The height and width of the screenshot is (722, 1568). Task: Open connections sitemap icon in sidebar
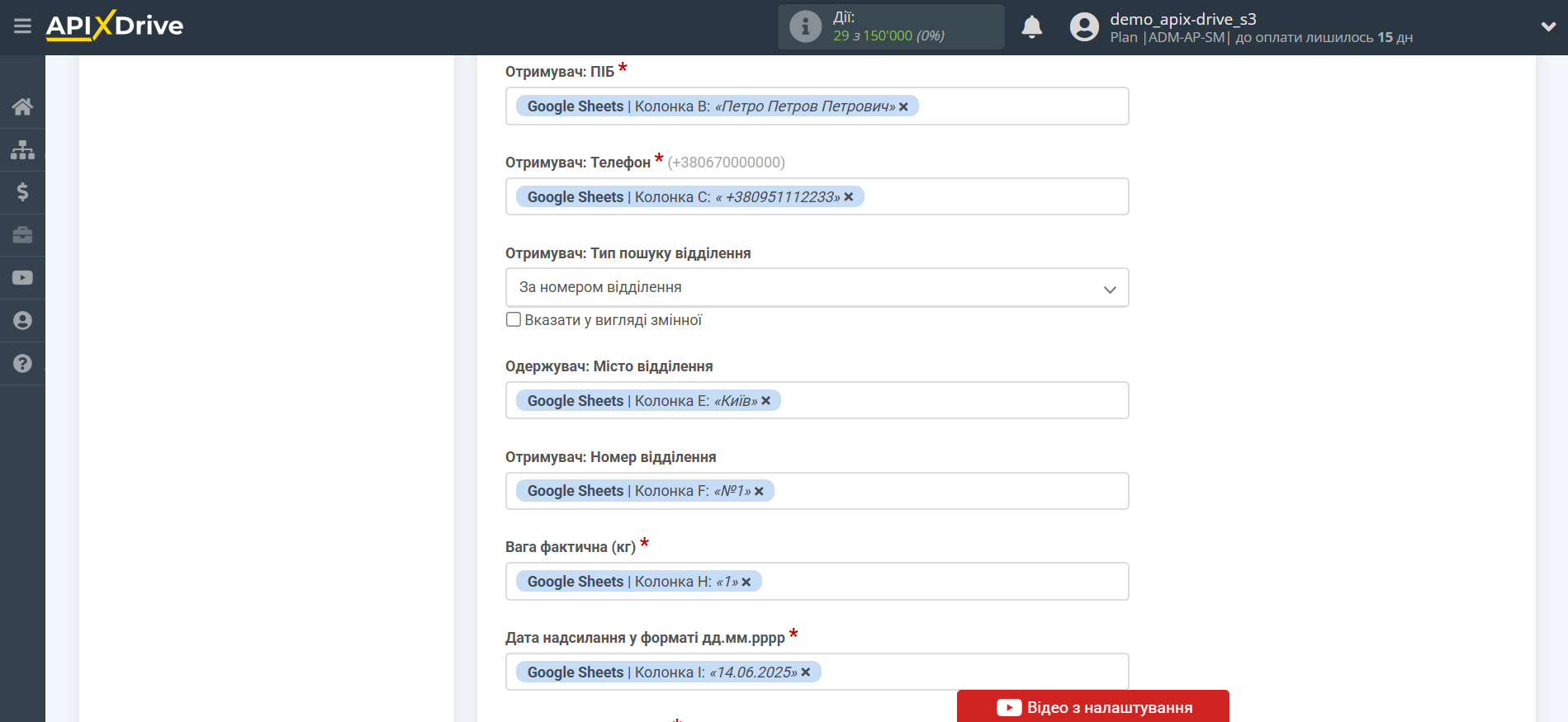tap(22, 149)
